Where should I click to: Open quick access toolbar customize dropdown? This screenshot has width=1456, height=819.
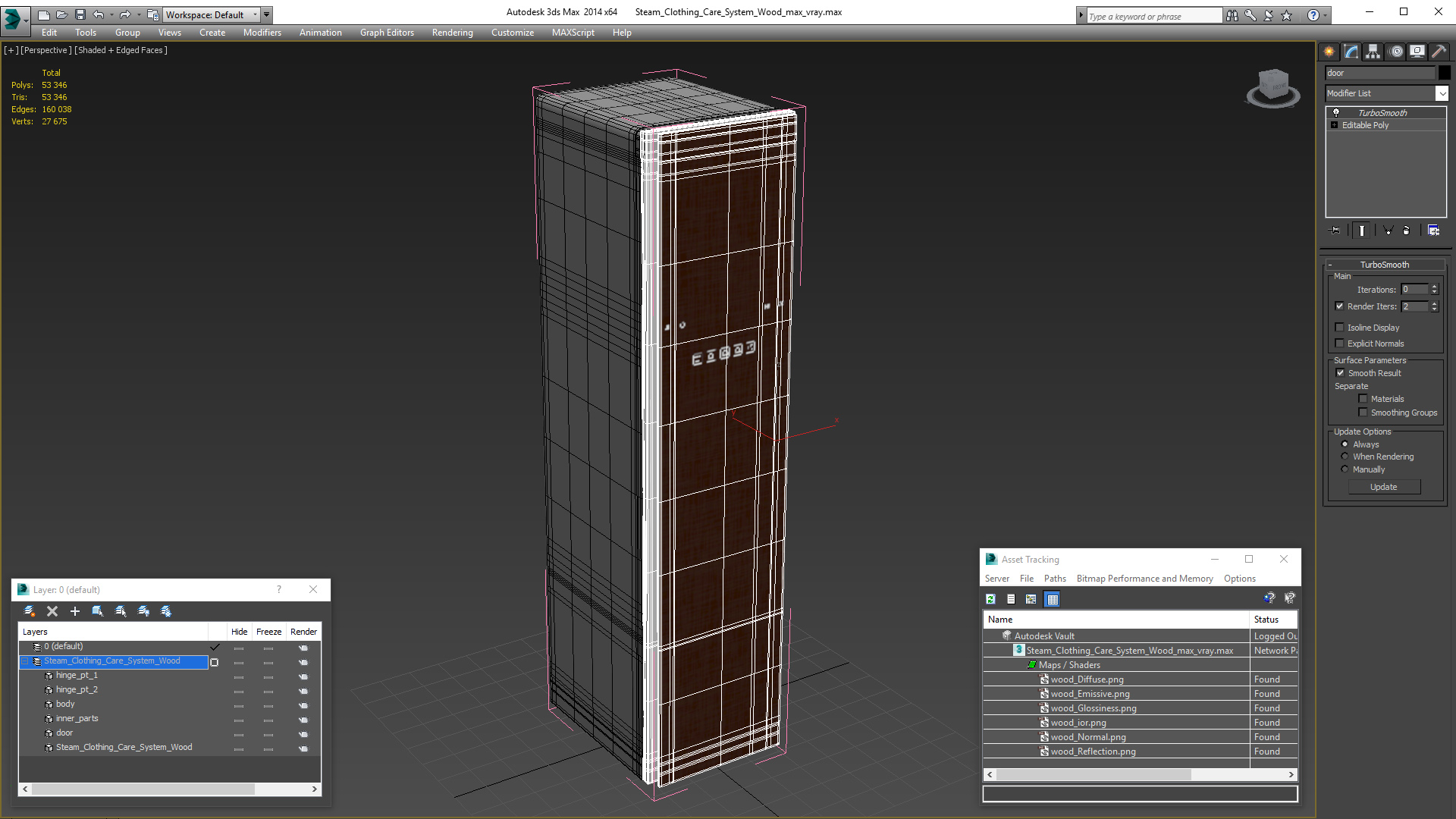(x=266, y=14)
